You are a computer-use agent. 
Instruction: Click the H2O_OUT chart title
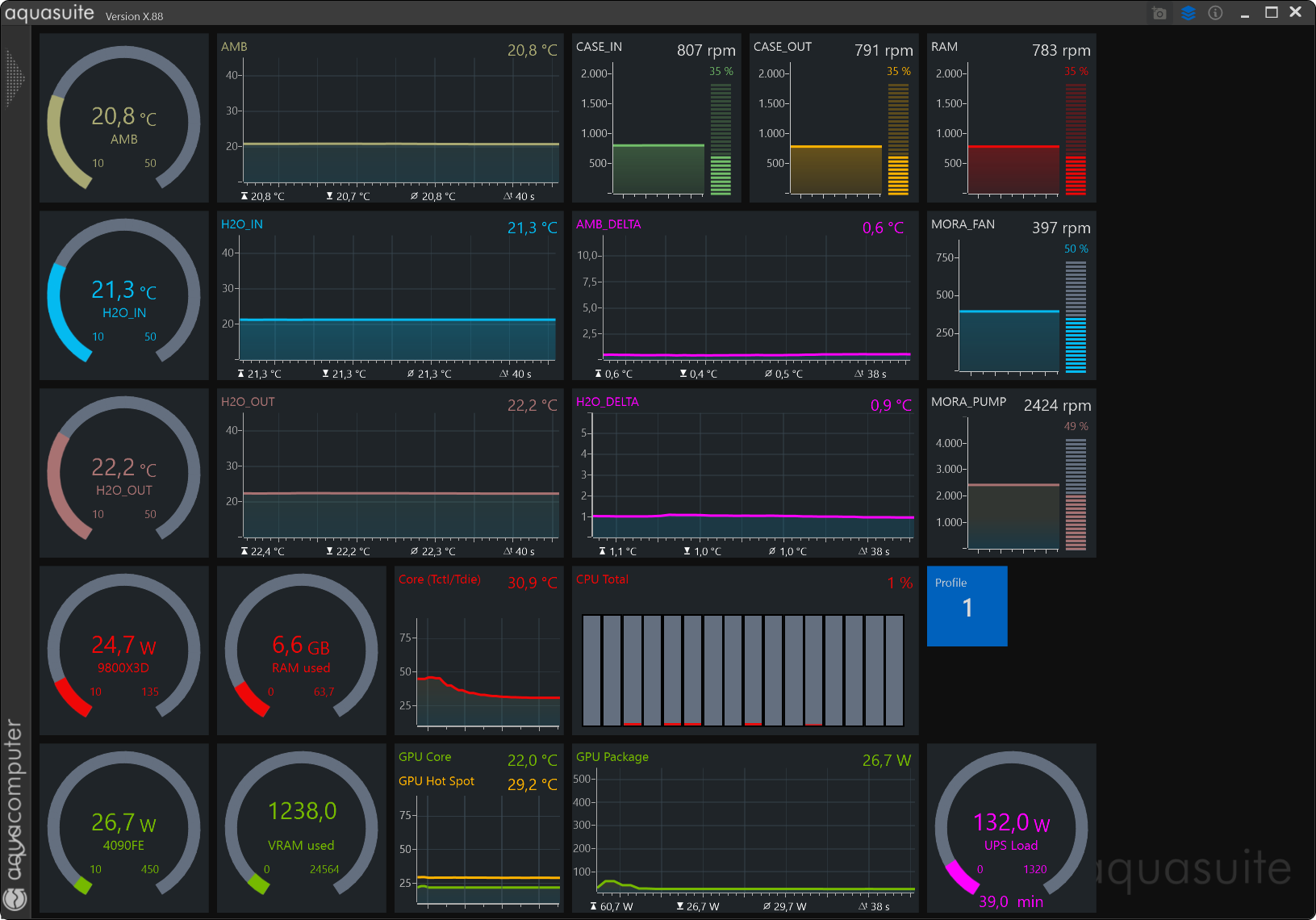point(248,402)
